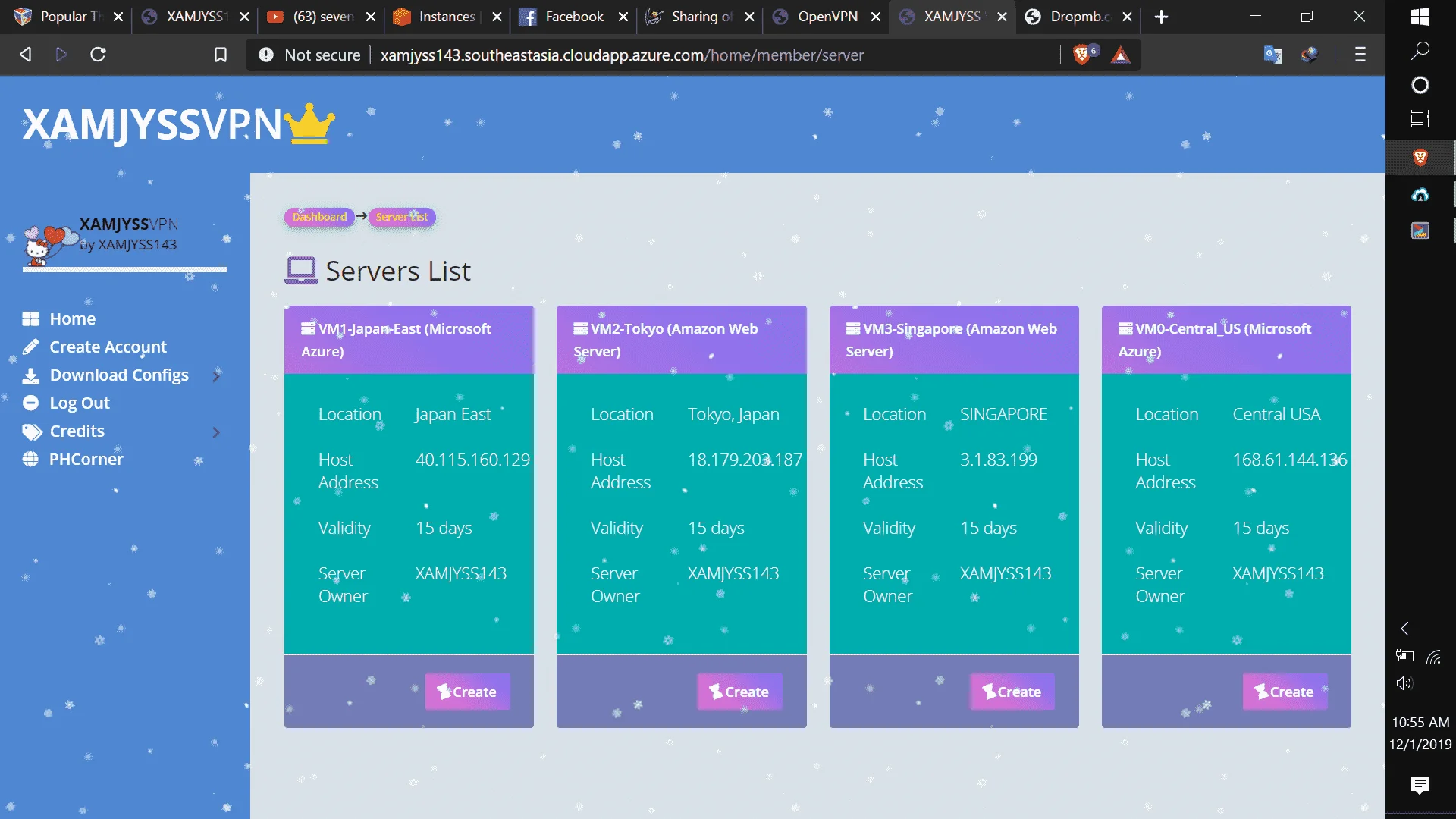The width and height of the screenshot is (1456, 819).
Task: Open the browser hamburger menu
Action: [x=1360, y=55]
